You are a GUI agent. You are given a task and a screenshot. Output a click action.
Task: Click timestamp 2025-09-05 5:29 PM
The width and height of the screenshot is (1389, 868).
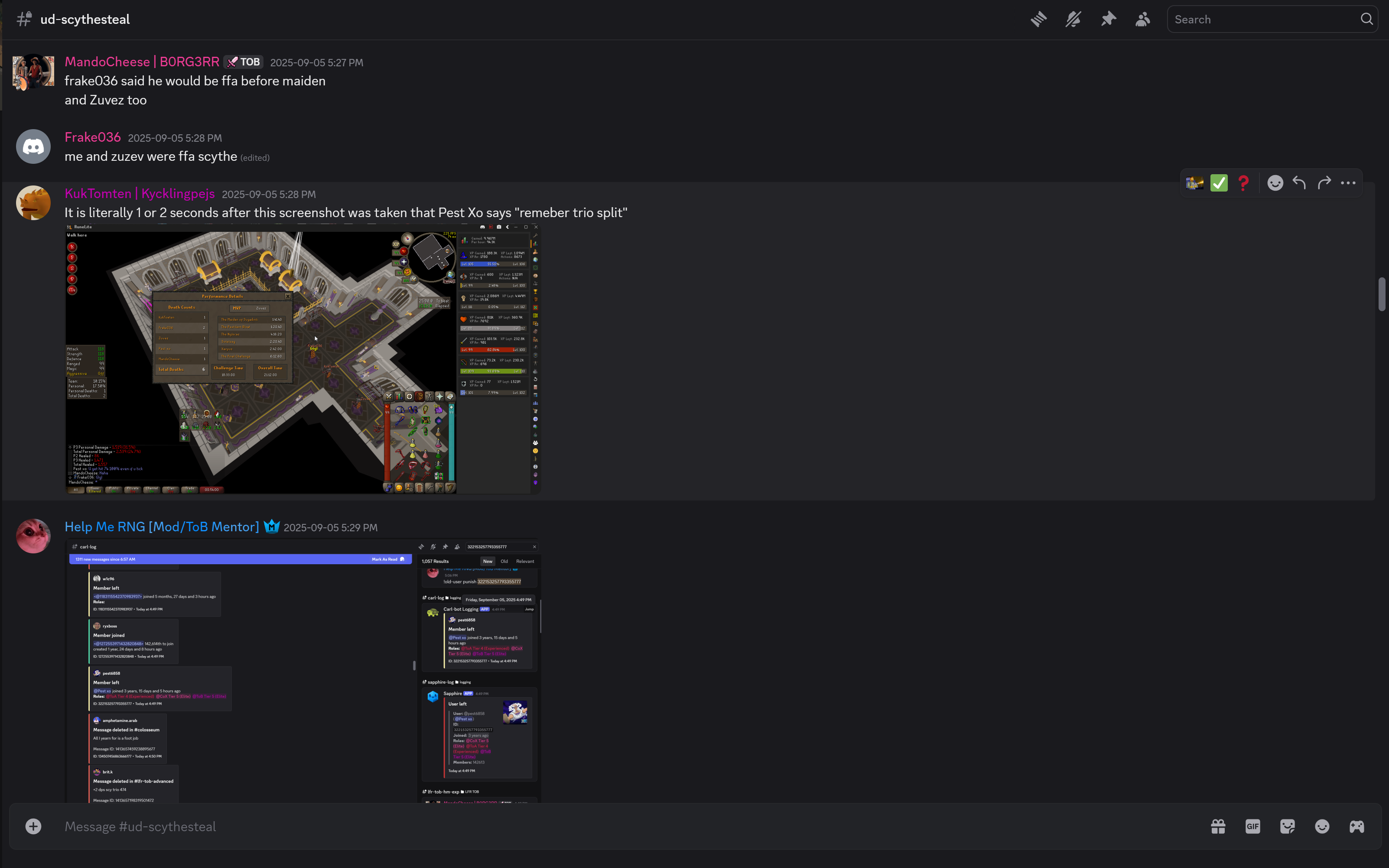pyautogui.click(x=331, y=527)
